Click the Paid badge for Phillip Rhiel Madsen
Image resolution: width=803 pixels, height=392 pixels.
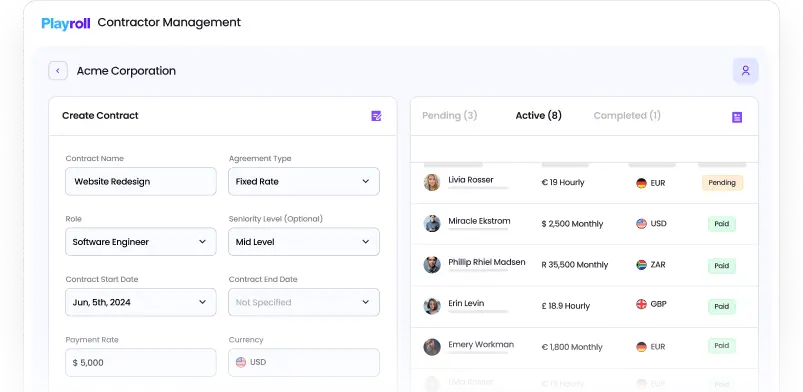722,266
